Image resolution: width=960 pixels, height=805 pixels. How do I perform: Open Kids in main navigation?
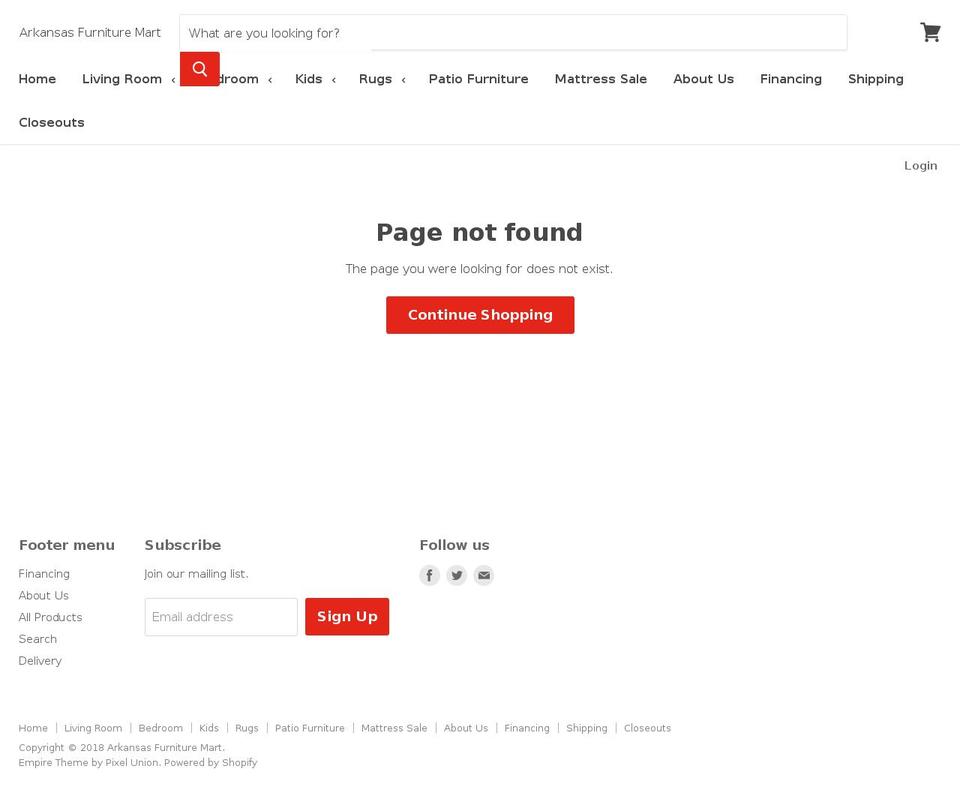coord(309,79)
